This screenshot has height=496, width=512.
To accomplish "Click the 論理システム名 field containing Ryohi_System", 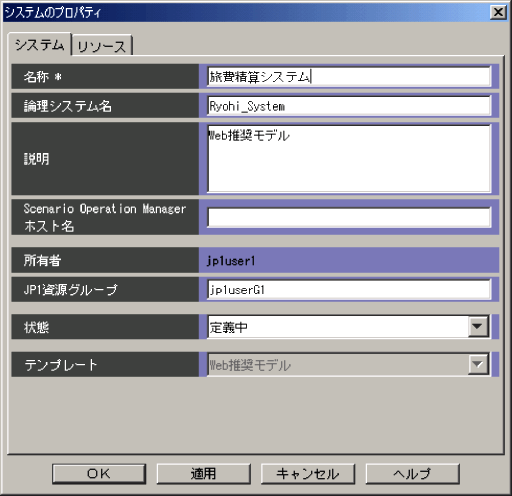I will tap(349, 106).
